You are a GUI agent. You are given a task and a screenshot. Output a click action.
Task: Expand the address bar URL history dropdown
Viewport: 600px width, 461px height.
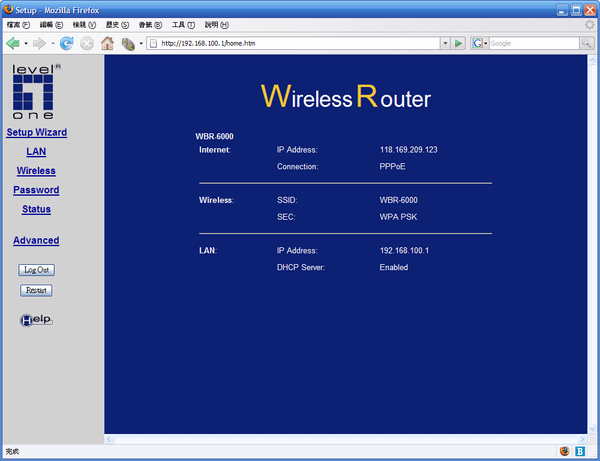click(x=445, y=43)
